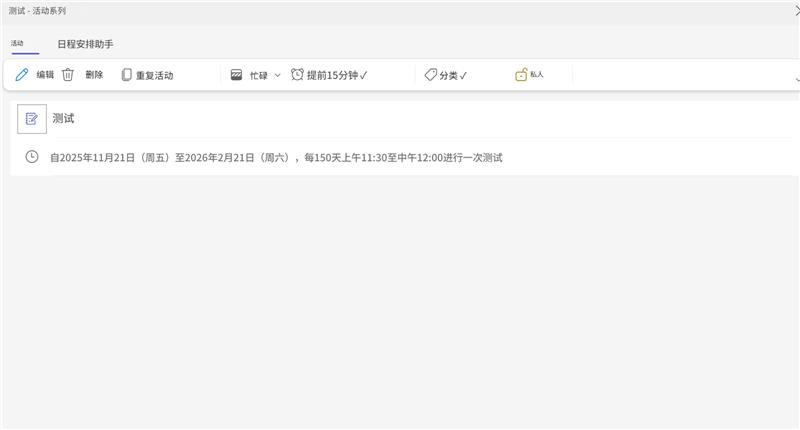This screenshot has height=430, width=800.
Task: Click the recurrence description starting 自2025年11月21日
Action: (276, 158)
